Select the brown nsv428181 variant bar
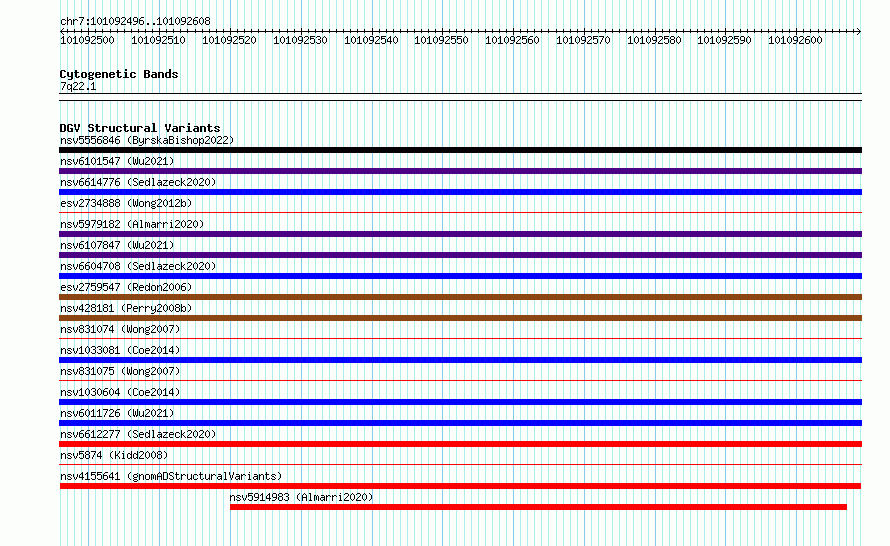This screenshot has height=546, width=890. pos(460,318)
